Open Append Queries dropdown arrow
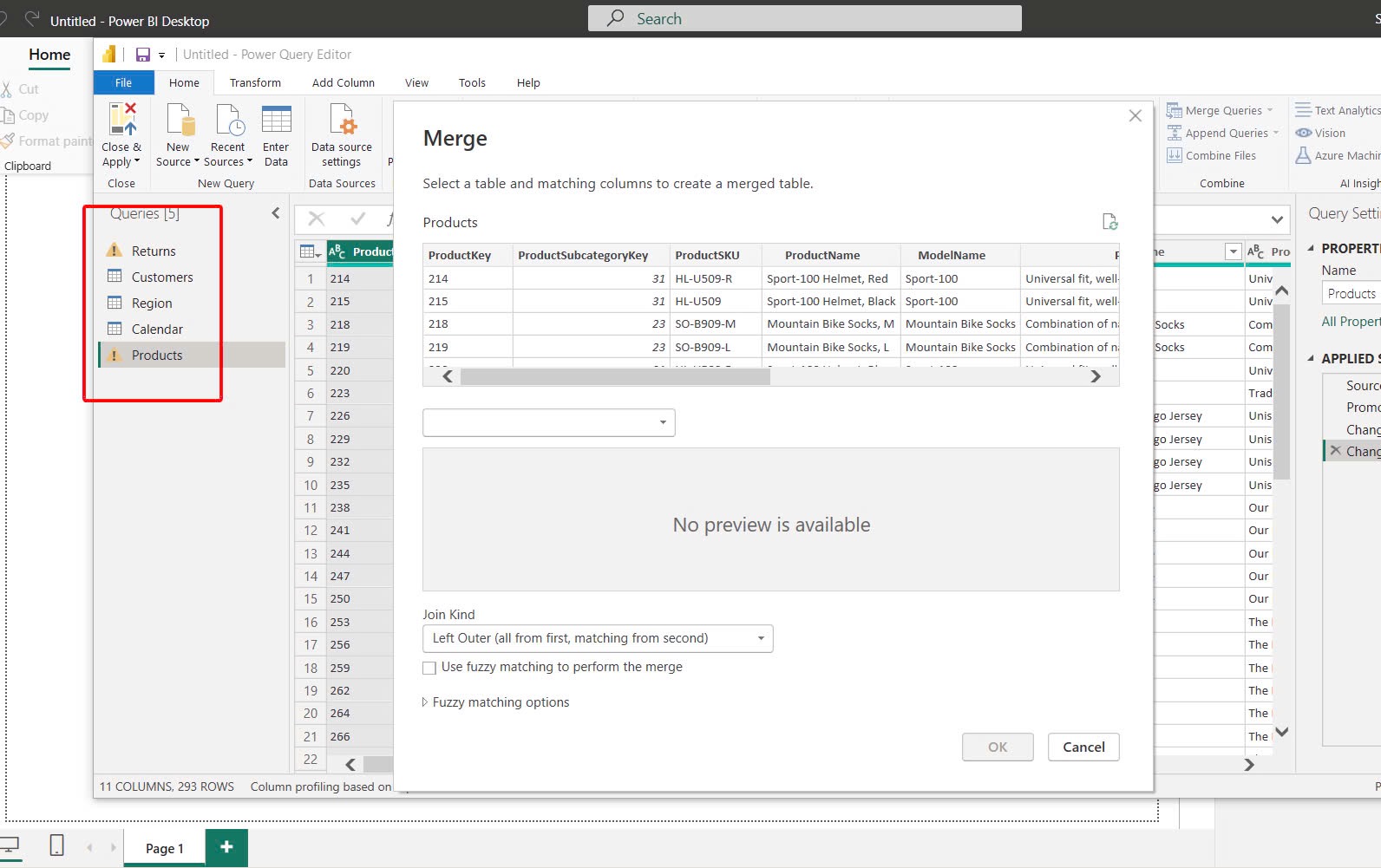 point(1276,133)
